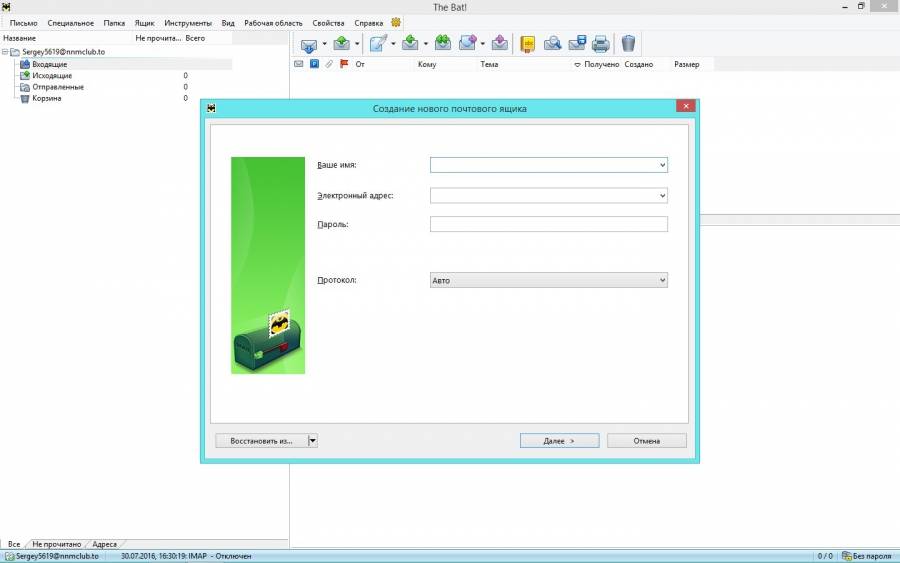The width and height of the screenshot is (900, 563).
Task: Click the Отмена button
Action: (x=646, y=440)
